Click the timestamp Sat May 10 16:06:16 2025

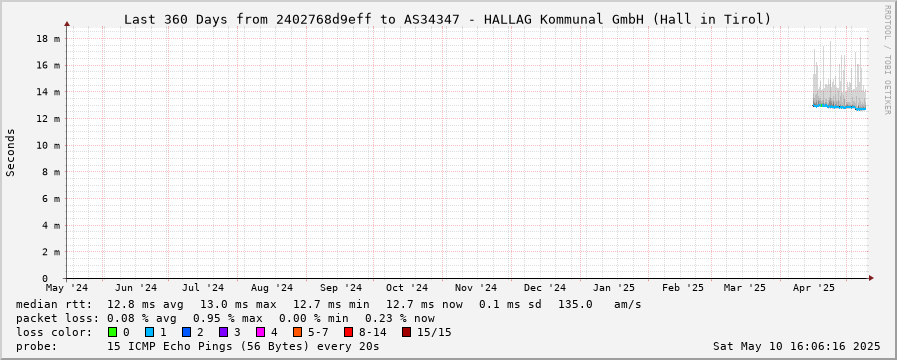click(796, 346)
